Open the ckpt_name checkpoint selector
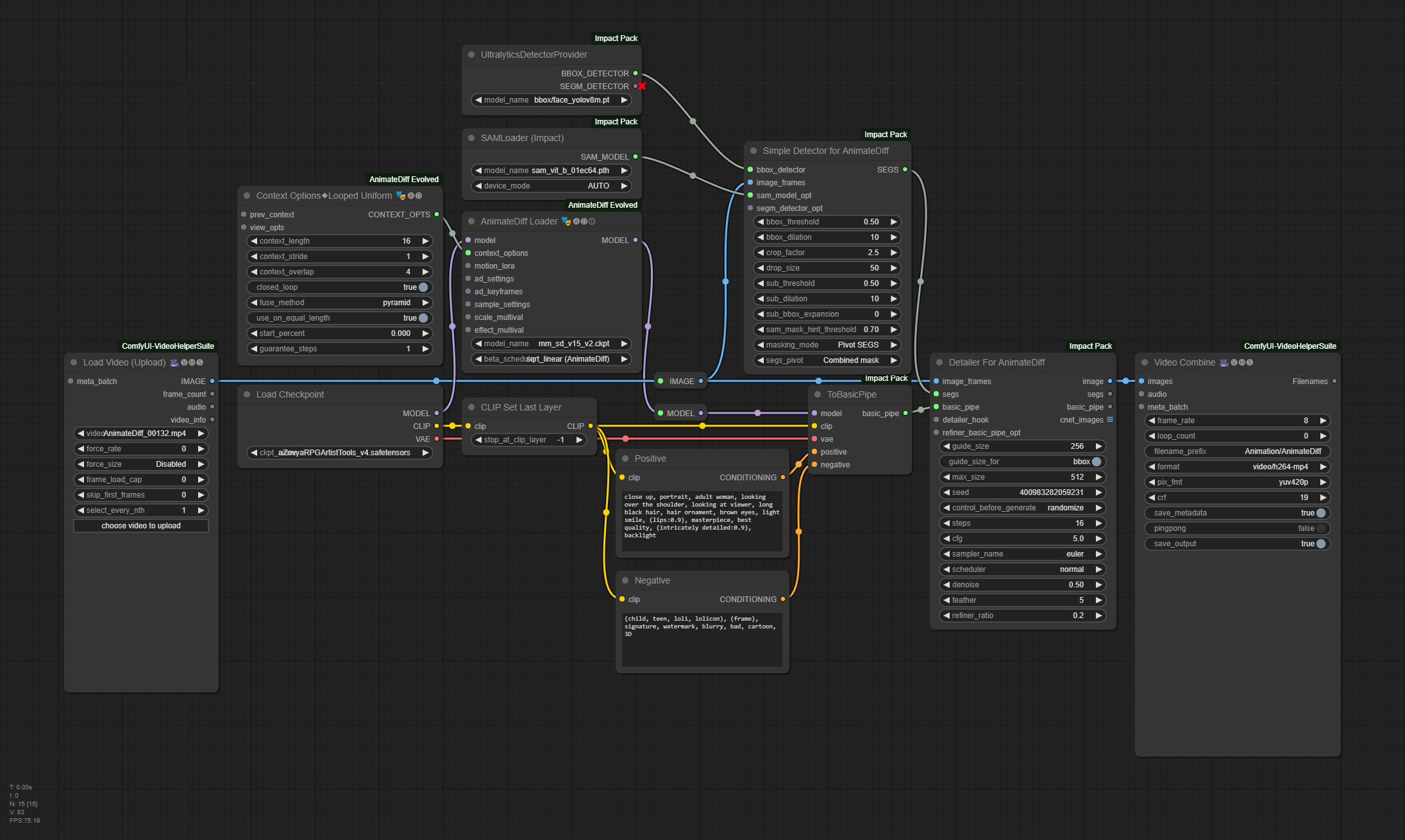 pos(340,453)
